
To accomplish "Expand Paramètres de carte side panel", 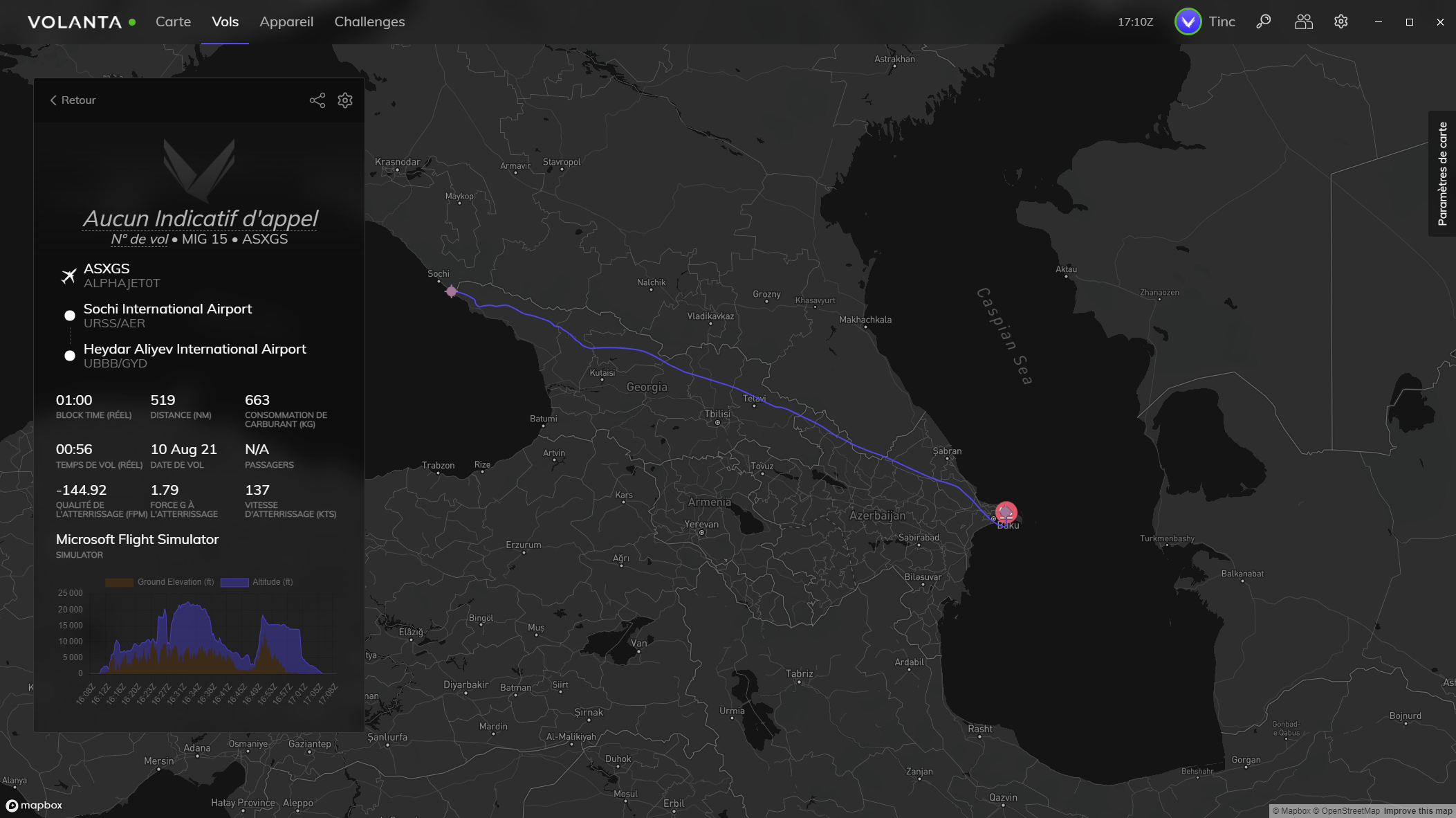I will tap(1442, 174).
